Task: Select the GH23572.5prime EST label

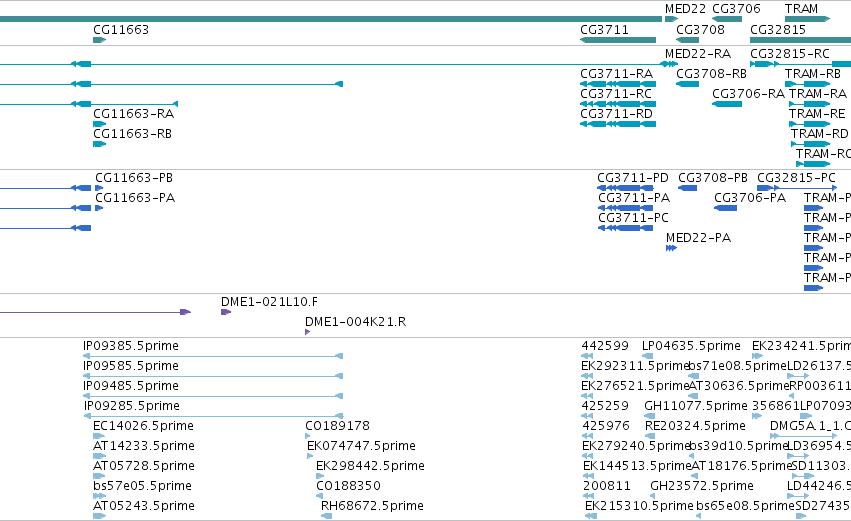Action: [702, 487]
